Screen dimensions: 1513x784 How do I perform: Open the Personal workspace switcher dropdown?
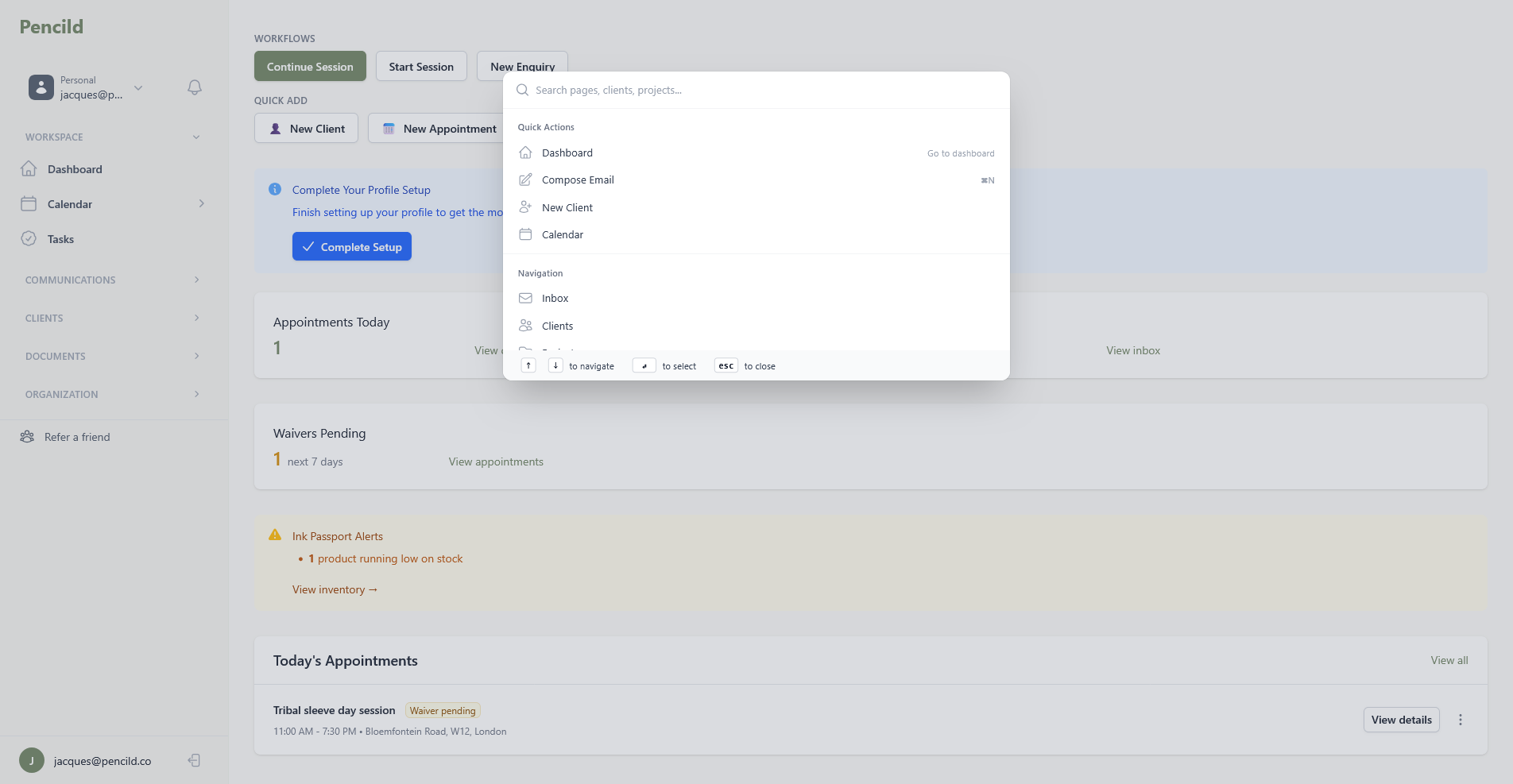pyautogui.click(x=138, y=88)
